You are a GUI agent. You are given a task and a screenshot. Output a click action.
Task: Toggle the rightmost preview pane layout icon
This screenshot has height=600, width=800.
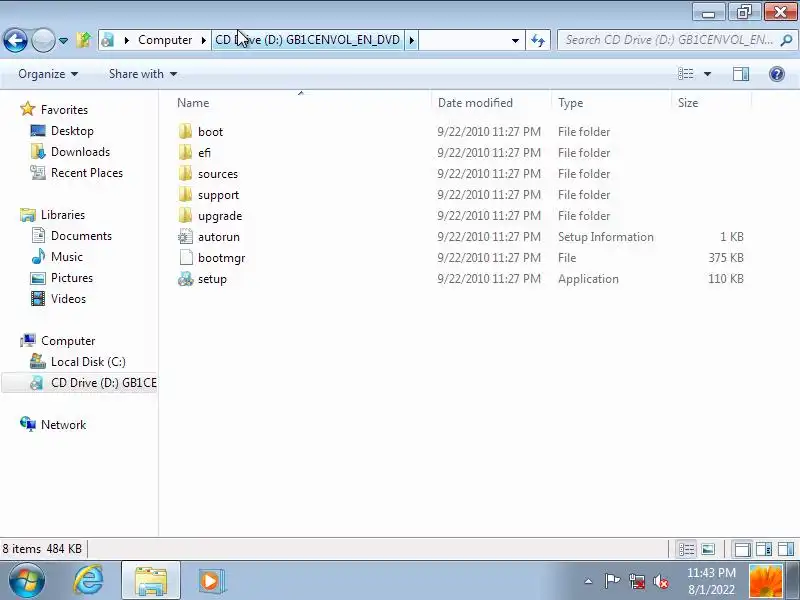[786, 549]
